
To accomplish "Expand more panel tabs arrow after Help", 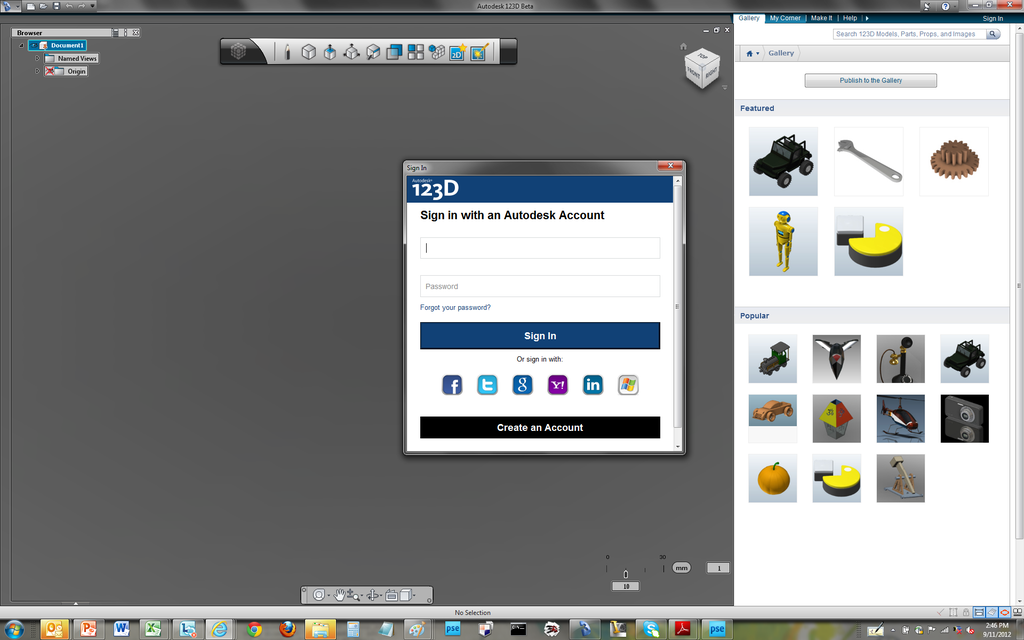I will pyautogui.click(x=867, y=18).
